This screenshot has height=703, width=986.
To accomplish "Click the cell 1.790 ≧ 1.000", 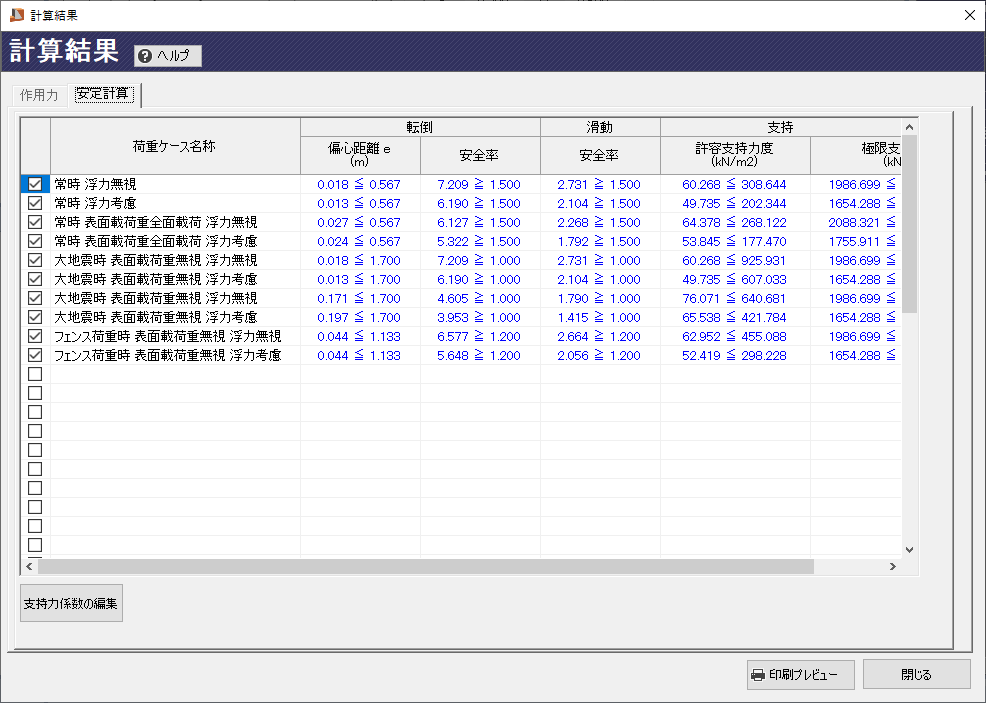I will 599,299.
